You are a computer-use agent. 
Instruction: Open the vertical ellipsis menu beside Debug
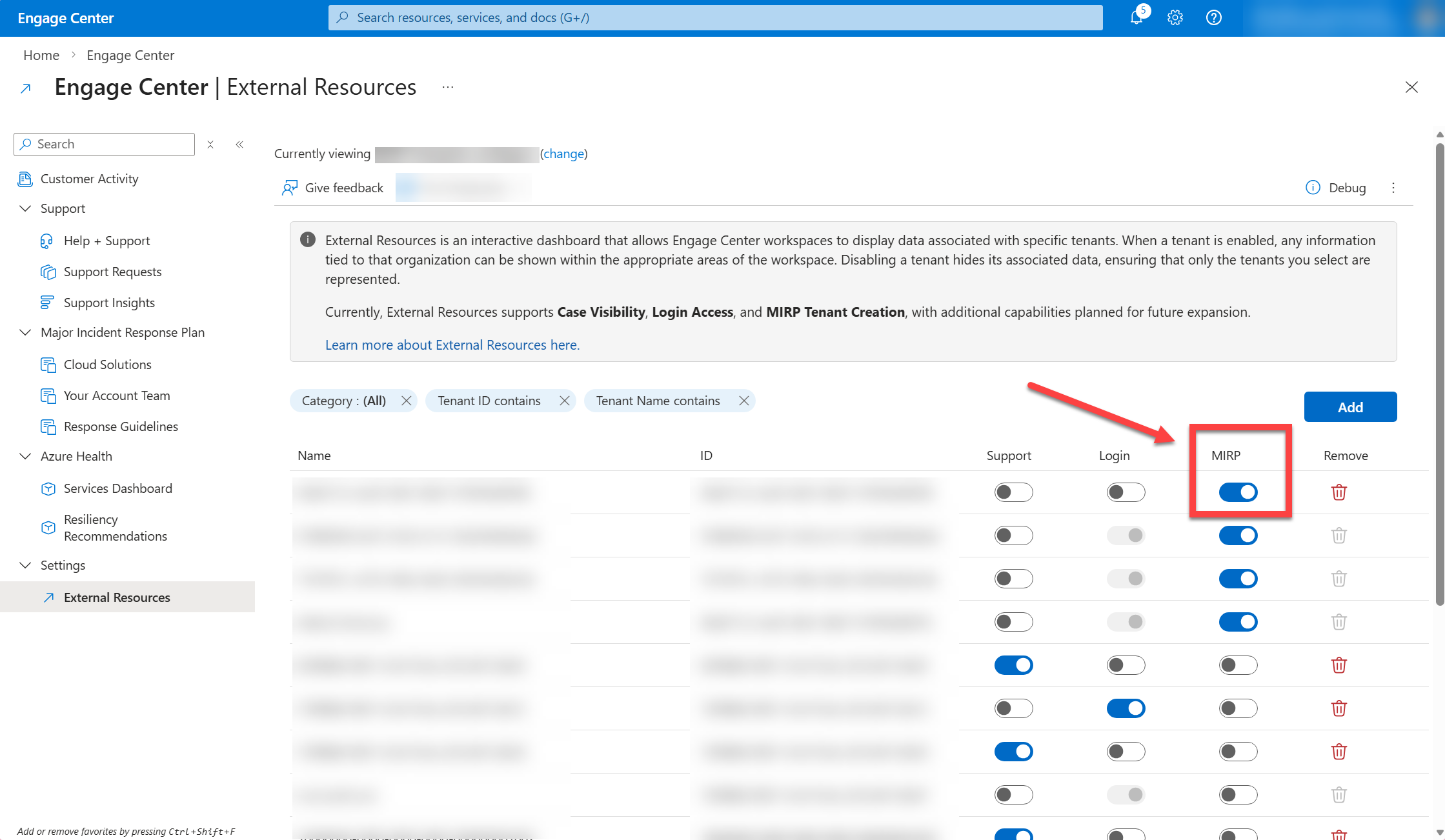[1393, 188]
